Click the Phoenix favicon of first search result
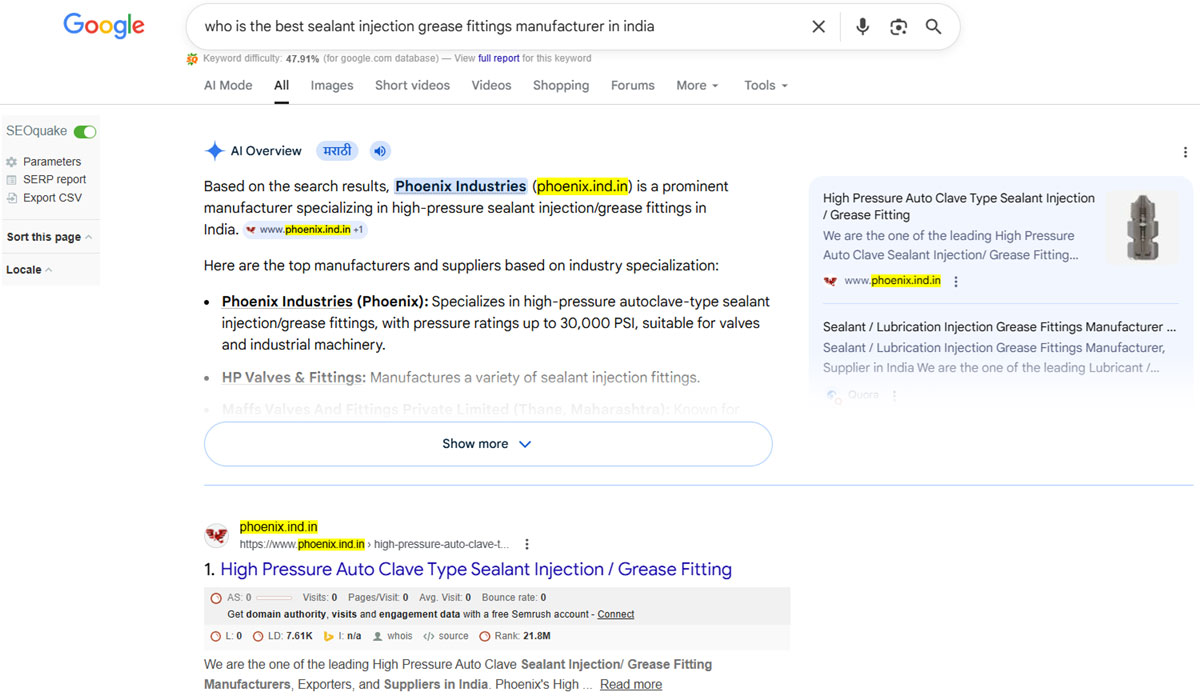Viewport: 1200px width, 699px height. click(216, 536)
